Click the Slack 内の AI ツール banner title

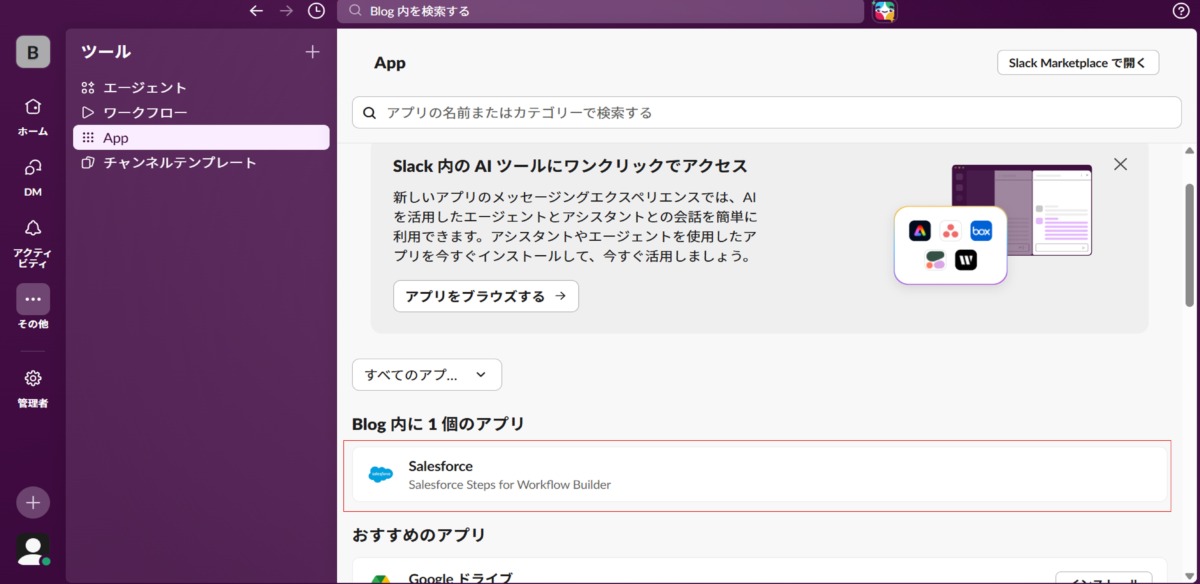(570, 166)
